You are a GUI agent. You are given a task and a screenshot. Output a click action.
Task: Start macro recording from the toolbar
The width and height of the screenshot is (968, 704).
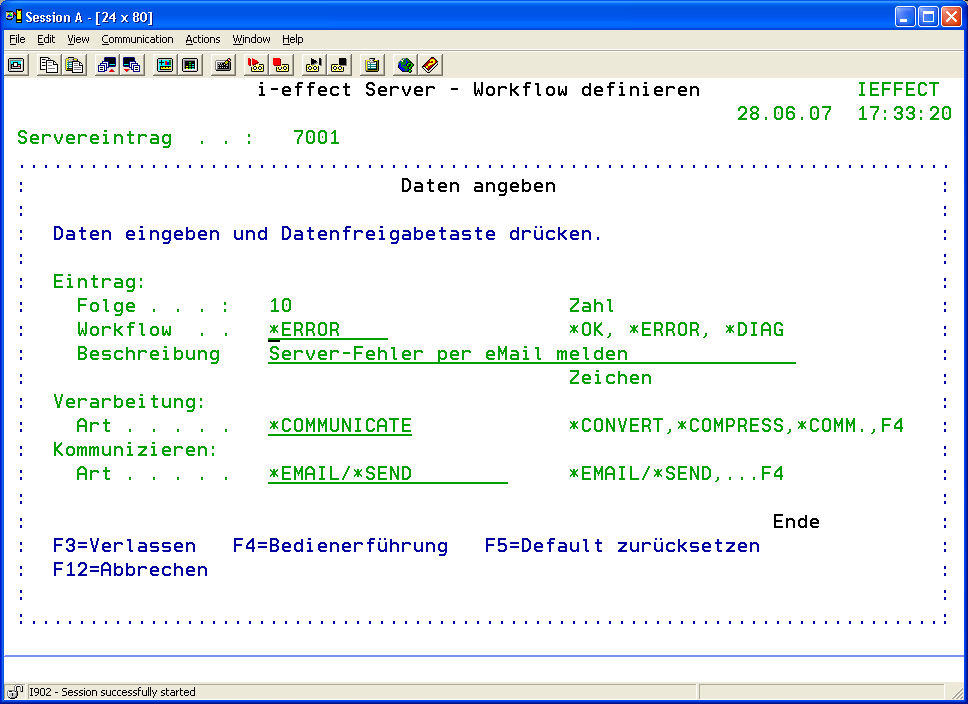(257, 65)
